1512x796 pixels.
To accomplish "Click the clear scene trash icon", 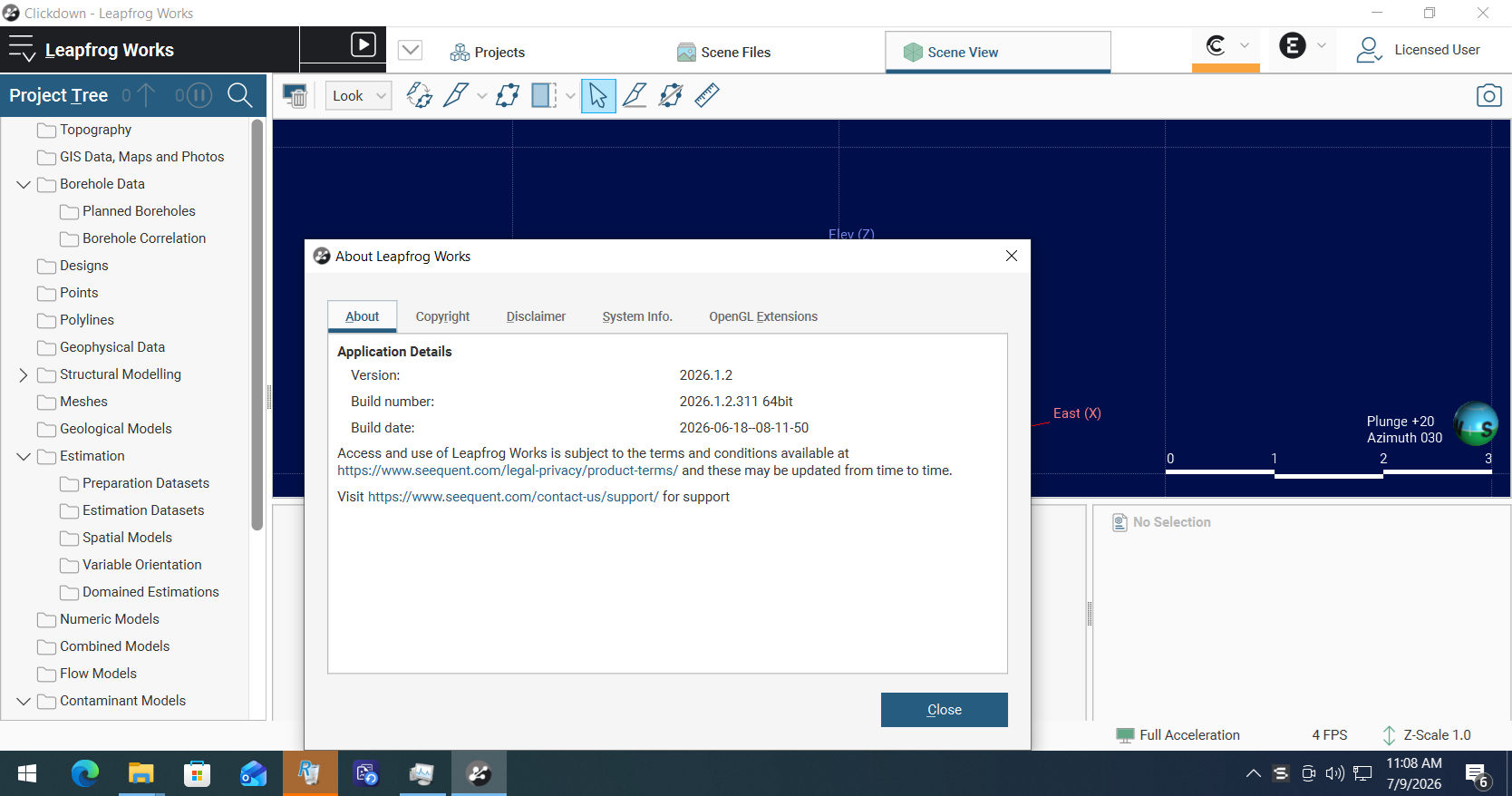I will pos(295,95).
